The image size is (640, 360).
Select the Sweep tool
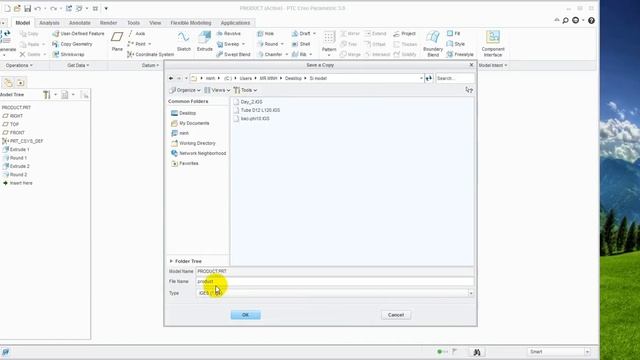[x=228, y=44]
